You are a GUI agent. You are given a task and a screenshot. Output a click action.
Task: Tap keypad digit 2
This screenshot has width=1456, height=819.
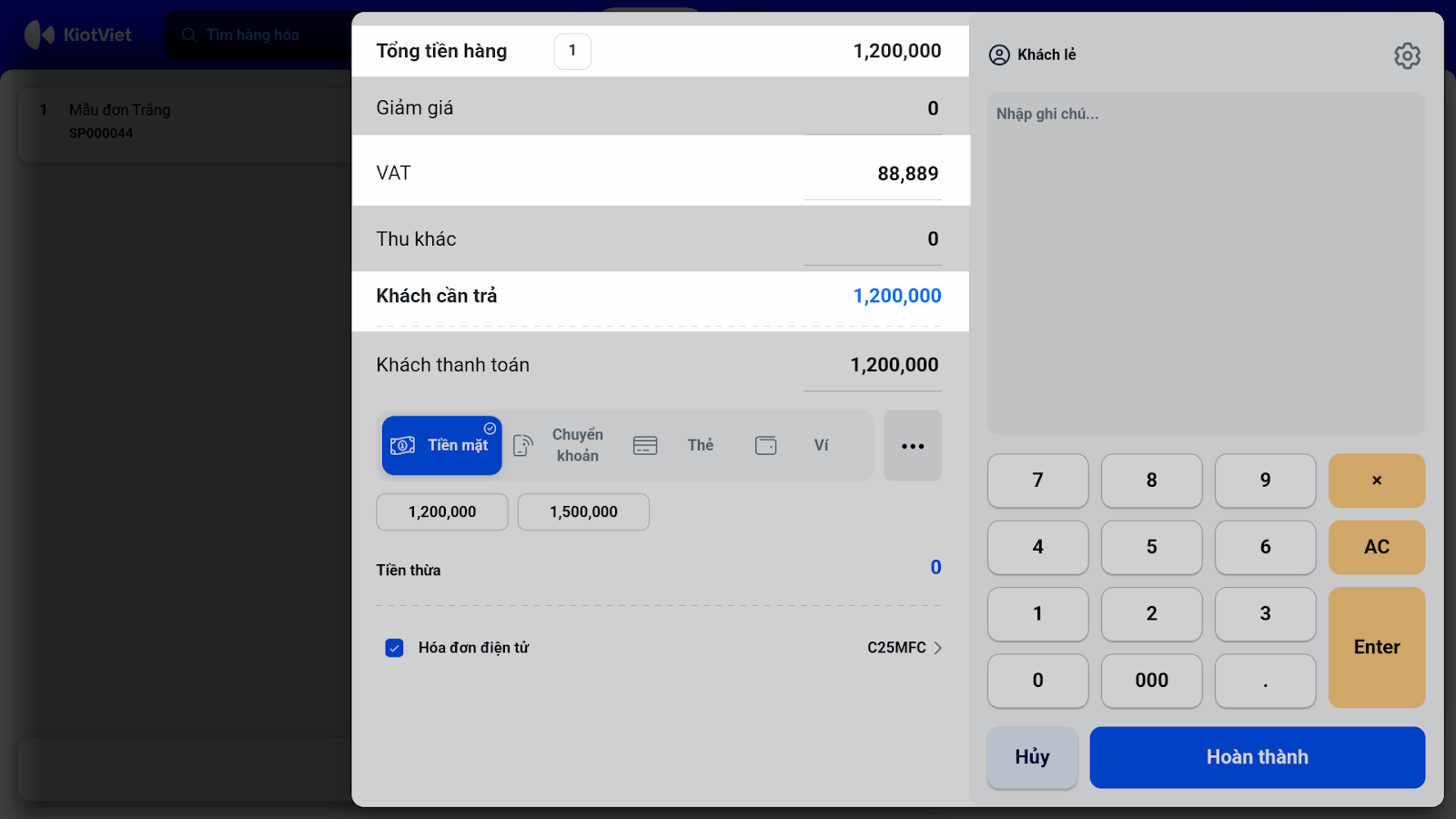pyautogui.click(x=1152, y=614)
